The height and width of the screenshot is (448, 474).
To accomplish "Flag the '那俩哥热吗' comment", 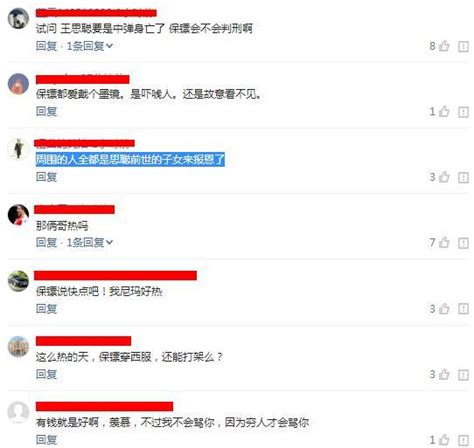I will click(464, 243).
